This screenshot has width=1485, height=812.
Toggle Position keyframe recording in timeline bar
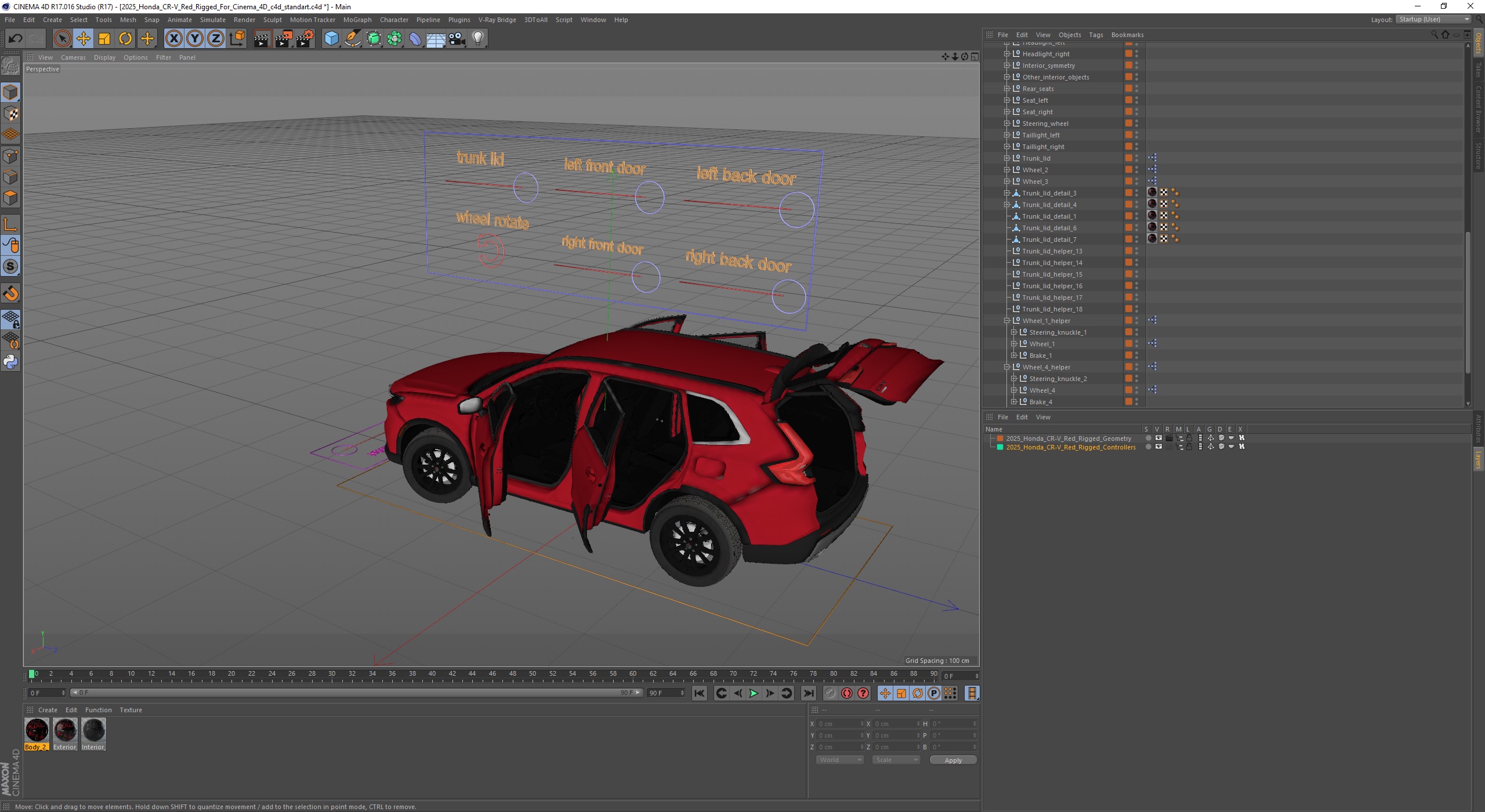885,693
